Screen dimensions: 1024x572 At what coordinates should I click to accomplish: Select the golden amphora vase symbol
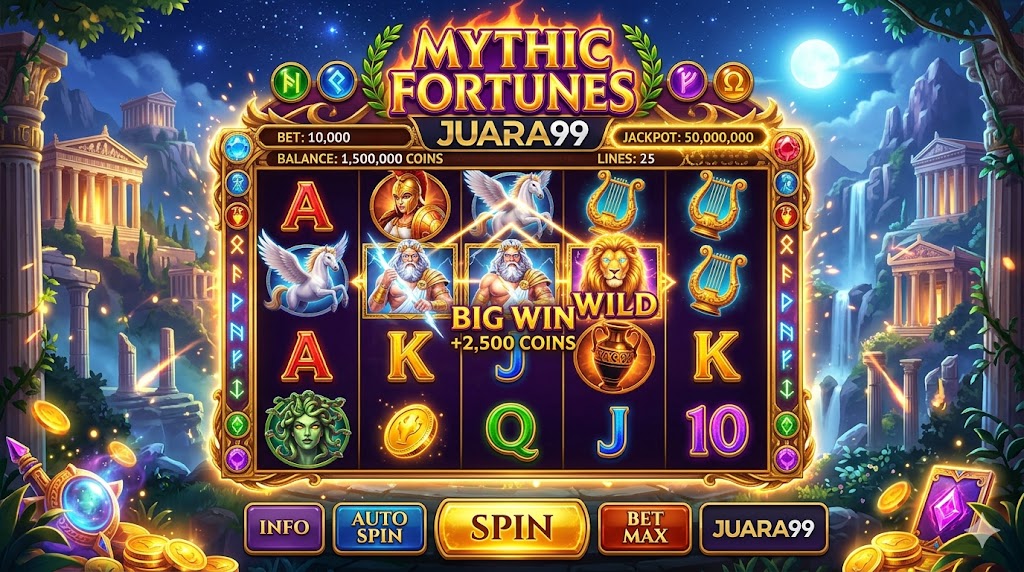pos(613,358)
